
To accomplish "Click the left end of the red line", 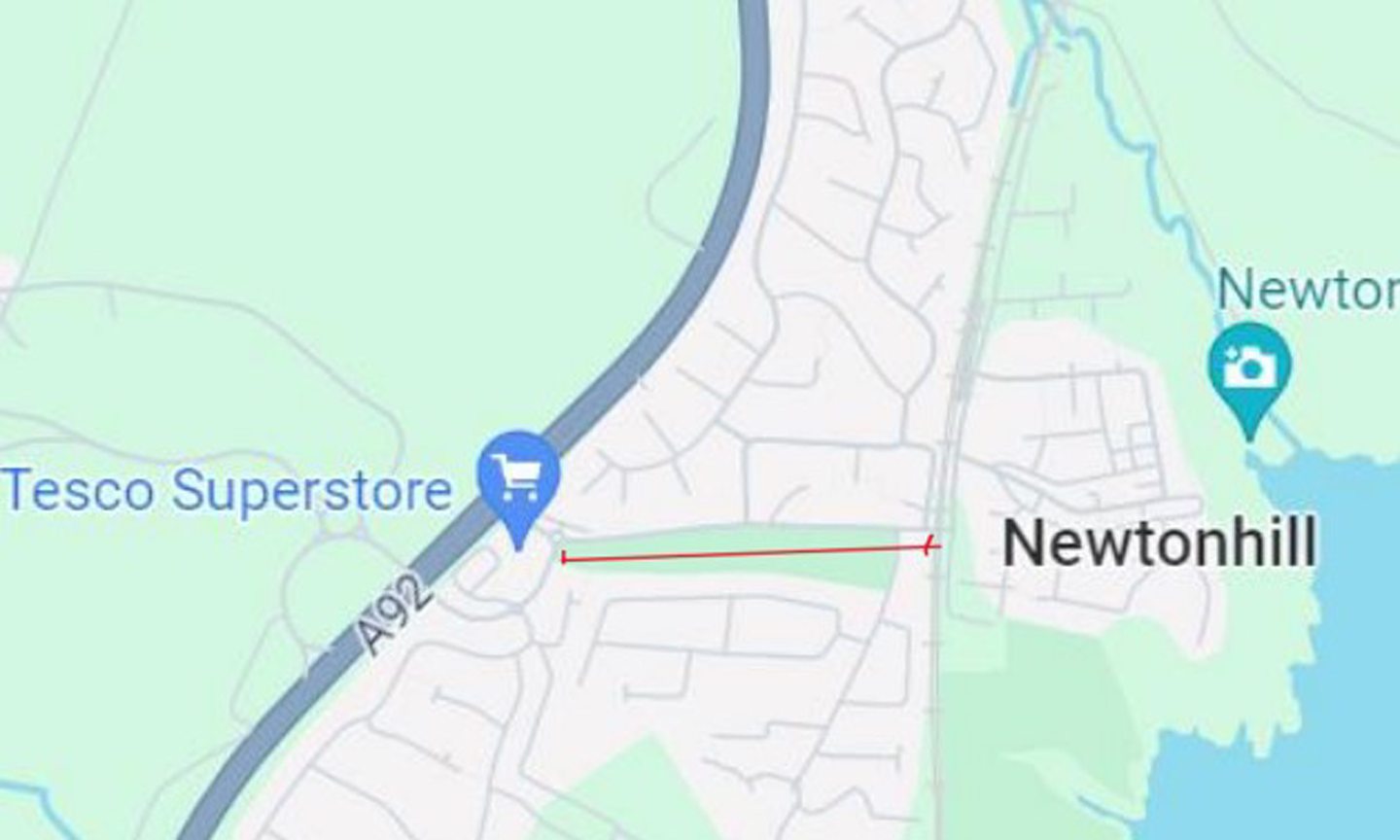I will coord(565,558).
